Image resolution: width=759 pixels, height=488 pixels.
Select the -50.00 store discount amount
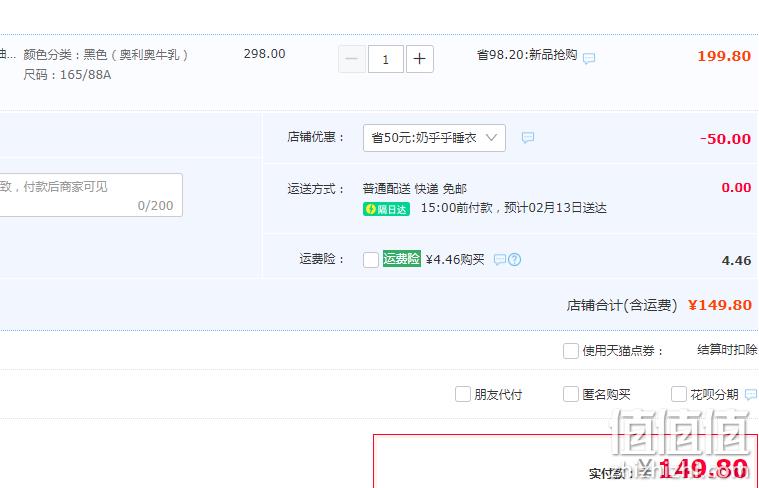(x=725, y=139)
